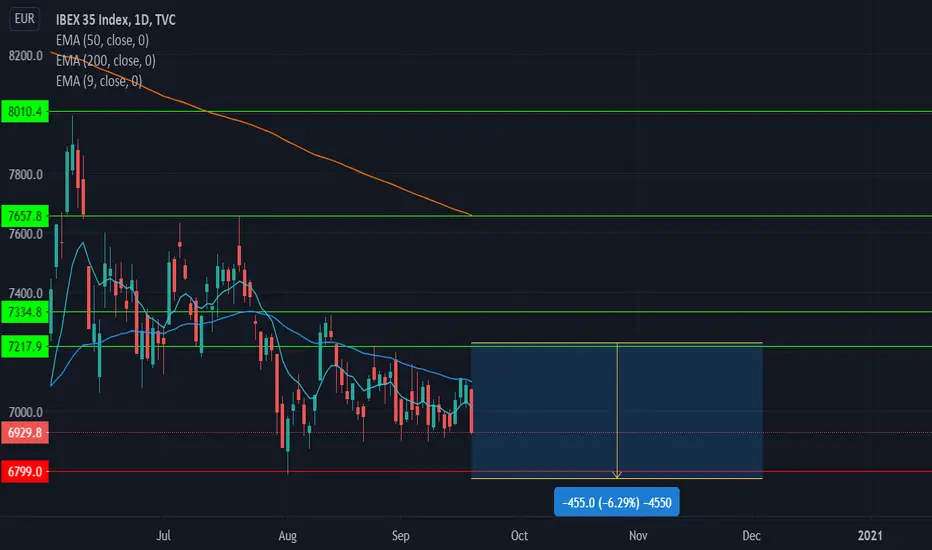Click the 8200.0 price axis value

[26, 56]
